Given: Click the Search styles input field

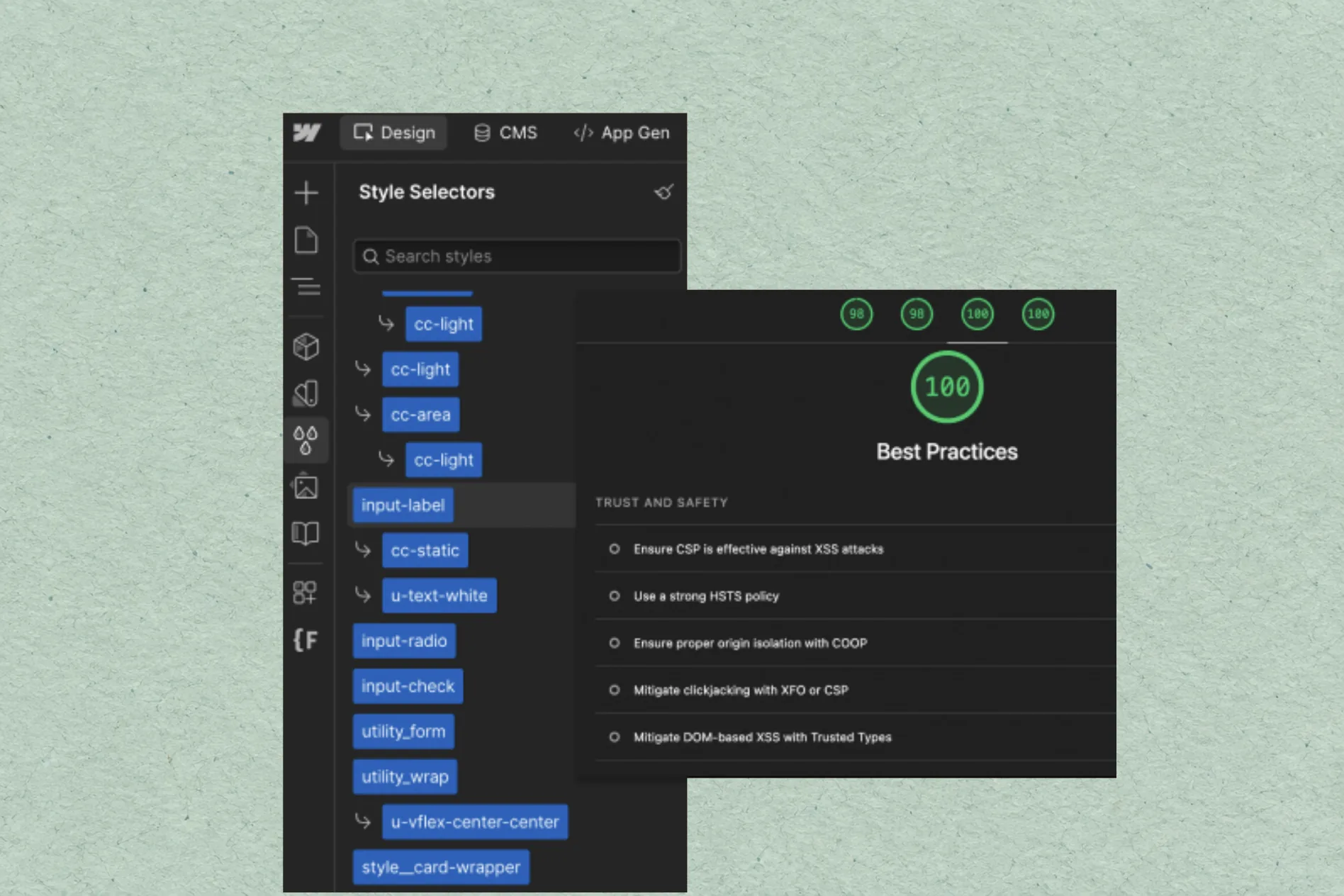Looking at the screenshot, I should click(x=517, y=256).
